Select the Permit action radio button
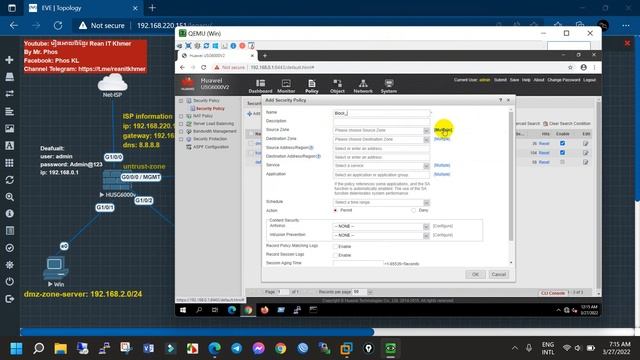 coord(336,210)
